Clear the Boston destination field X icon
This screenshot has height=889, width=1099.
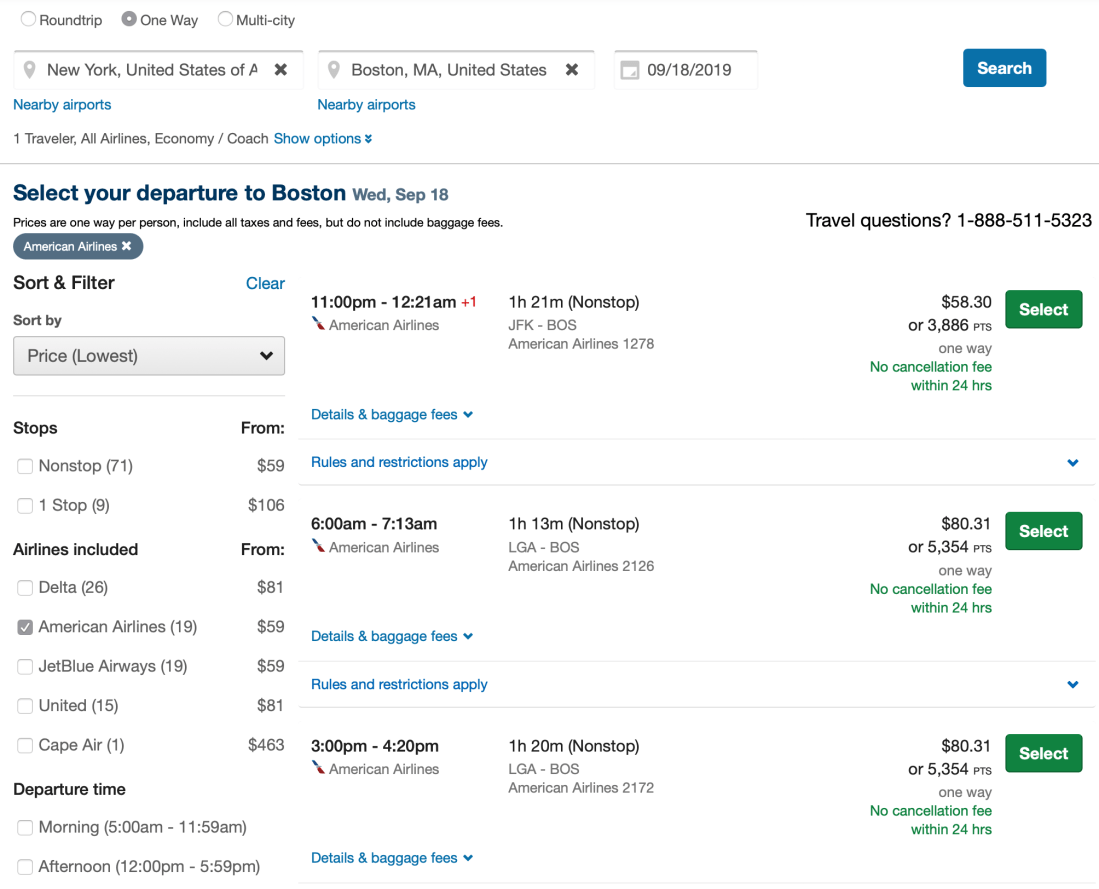pyautogui.click(x=572, y=70)
